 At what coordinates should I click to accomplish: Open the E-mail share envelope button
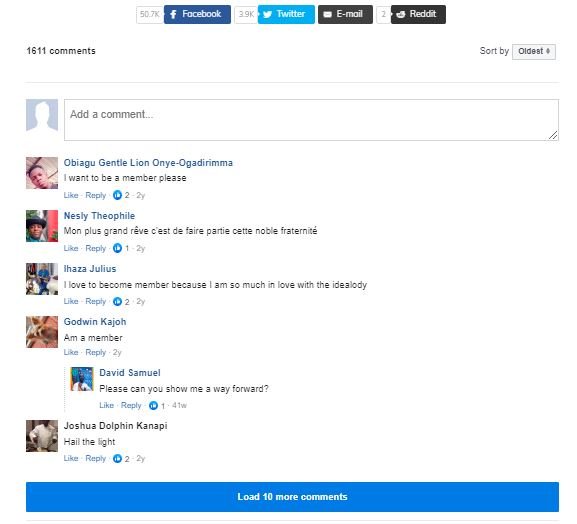pos(345,14)
